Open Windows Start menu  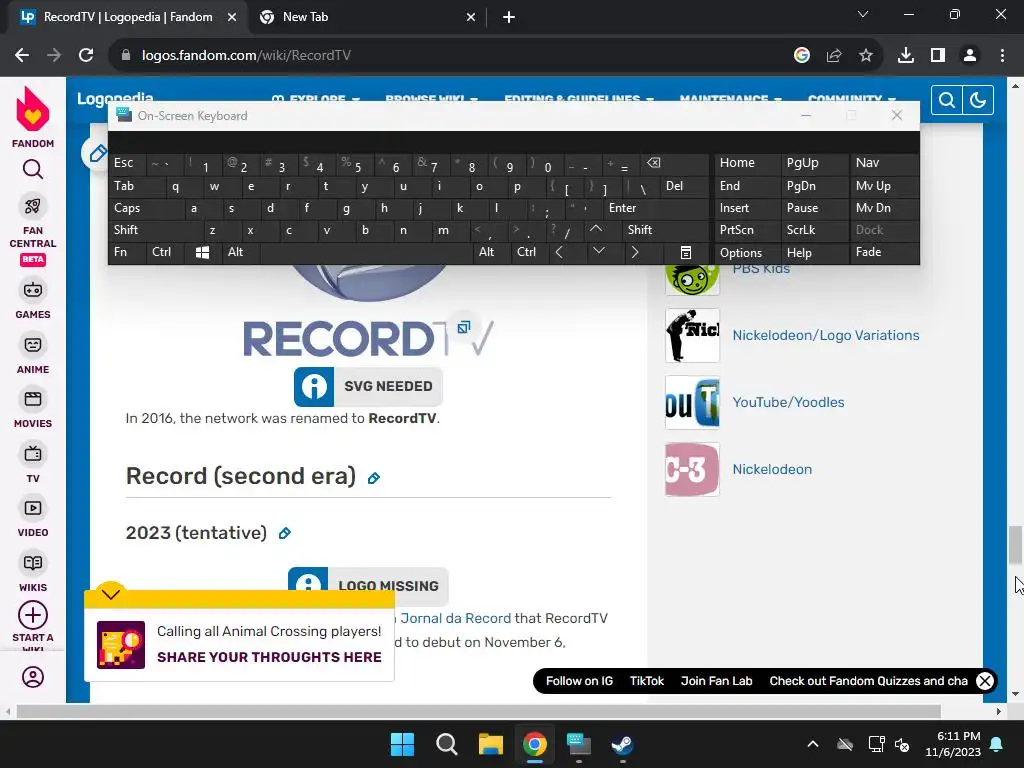[402, 744]
